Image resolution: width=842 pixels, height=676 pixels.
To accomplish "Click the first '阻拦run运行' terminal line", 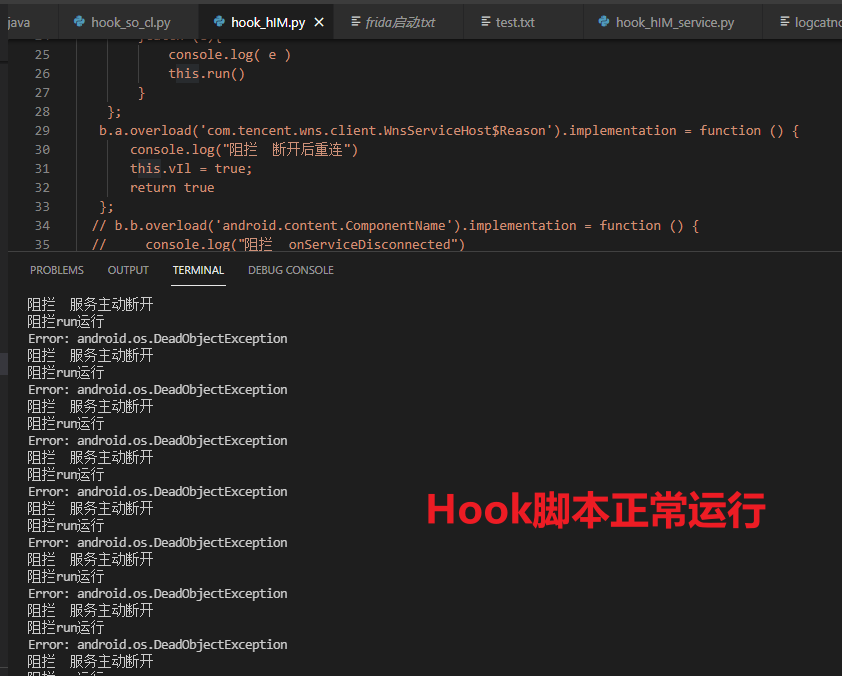I will tap(66, 322).
